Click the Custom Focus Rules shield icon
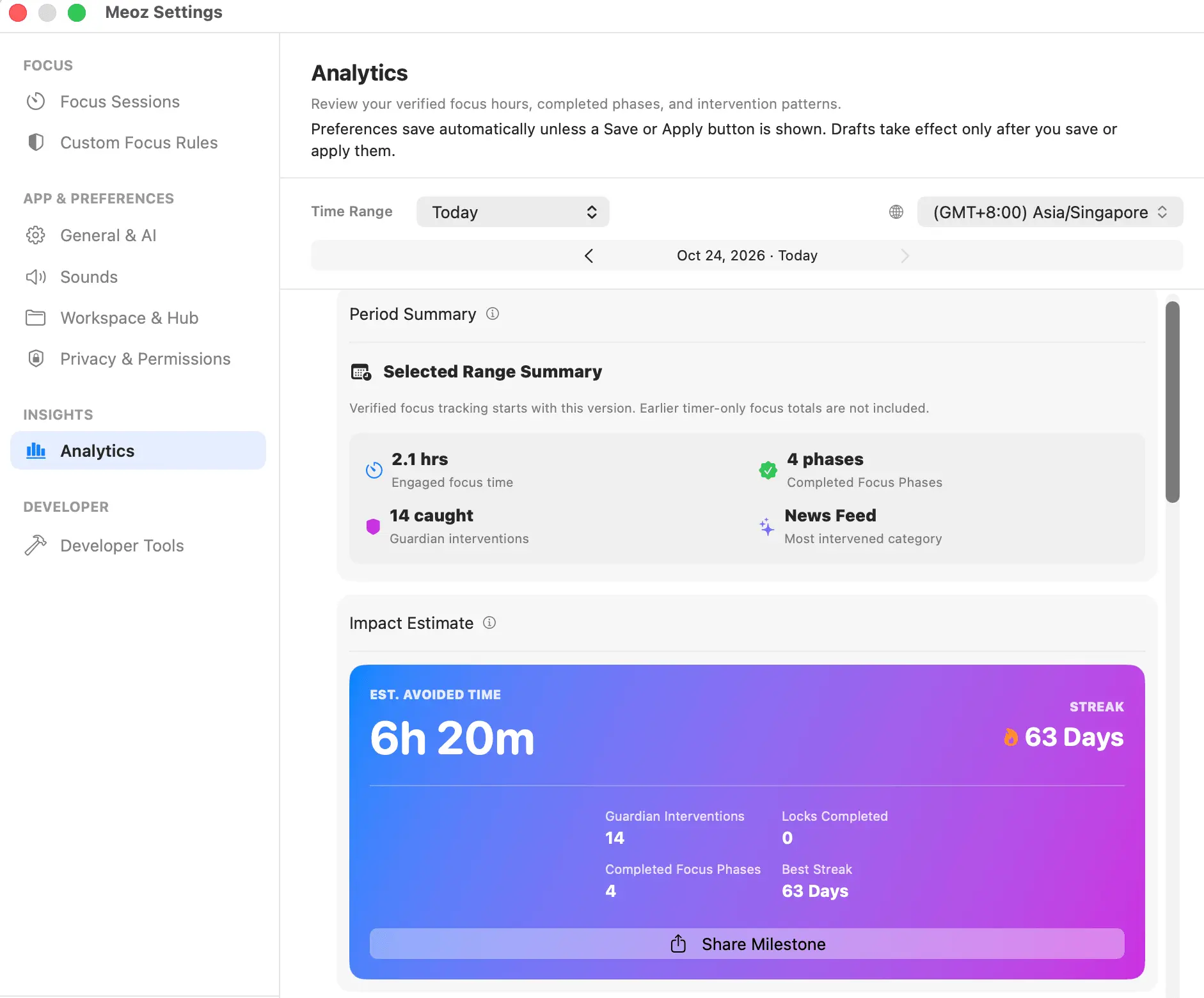Viewport: 1204px width, 998px height. click(36, 143)
